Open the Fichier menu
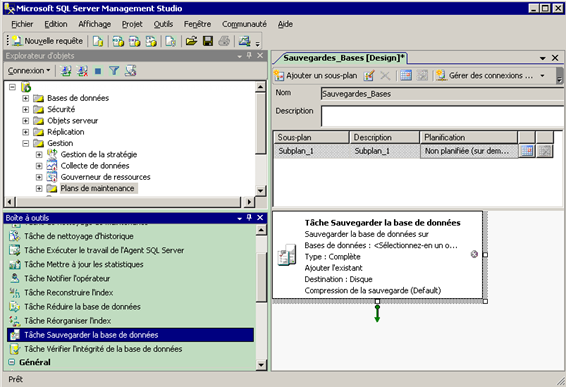This screenshot has height=387, width=566. click(x=22, y=24)
